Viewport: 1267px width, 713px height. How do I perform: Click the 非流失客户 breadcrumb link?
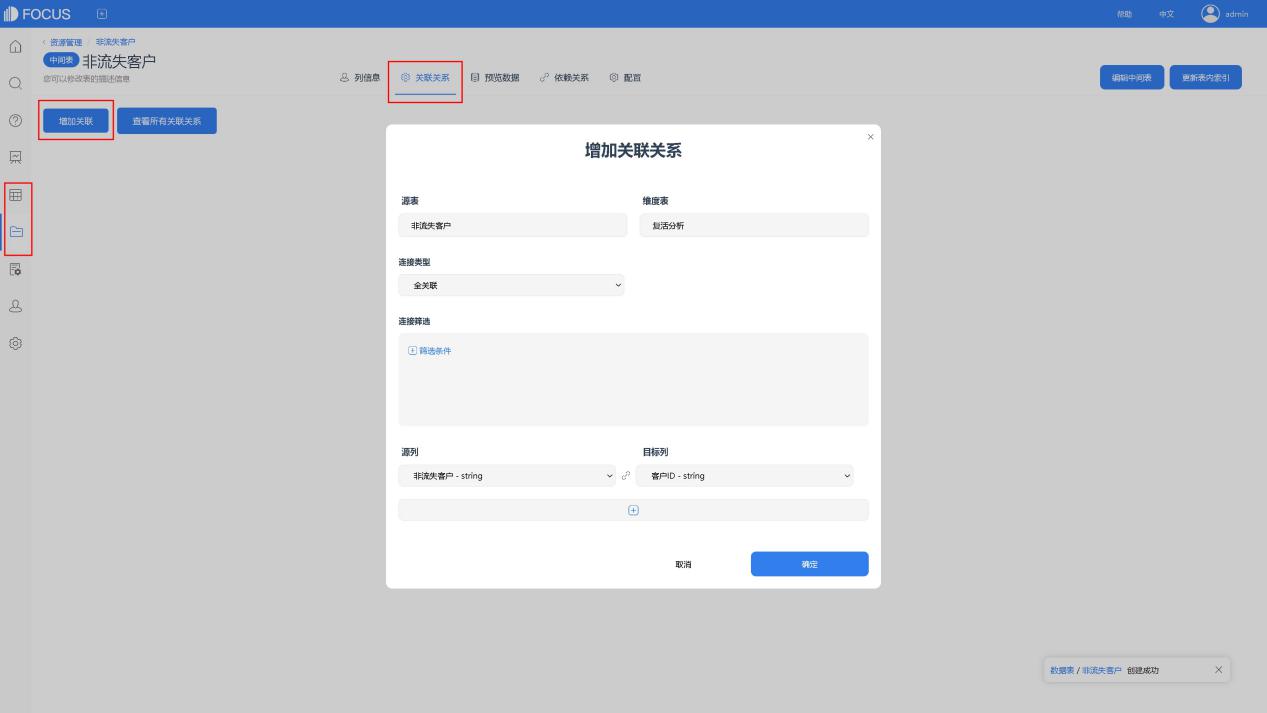point(116,42)
